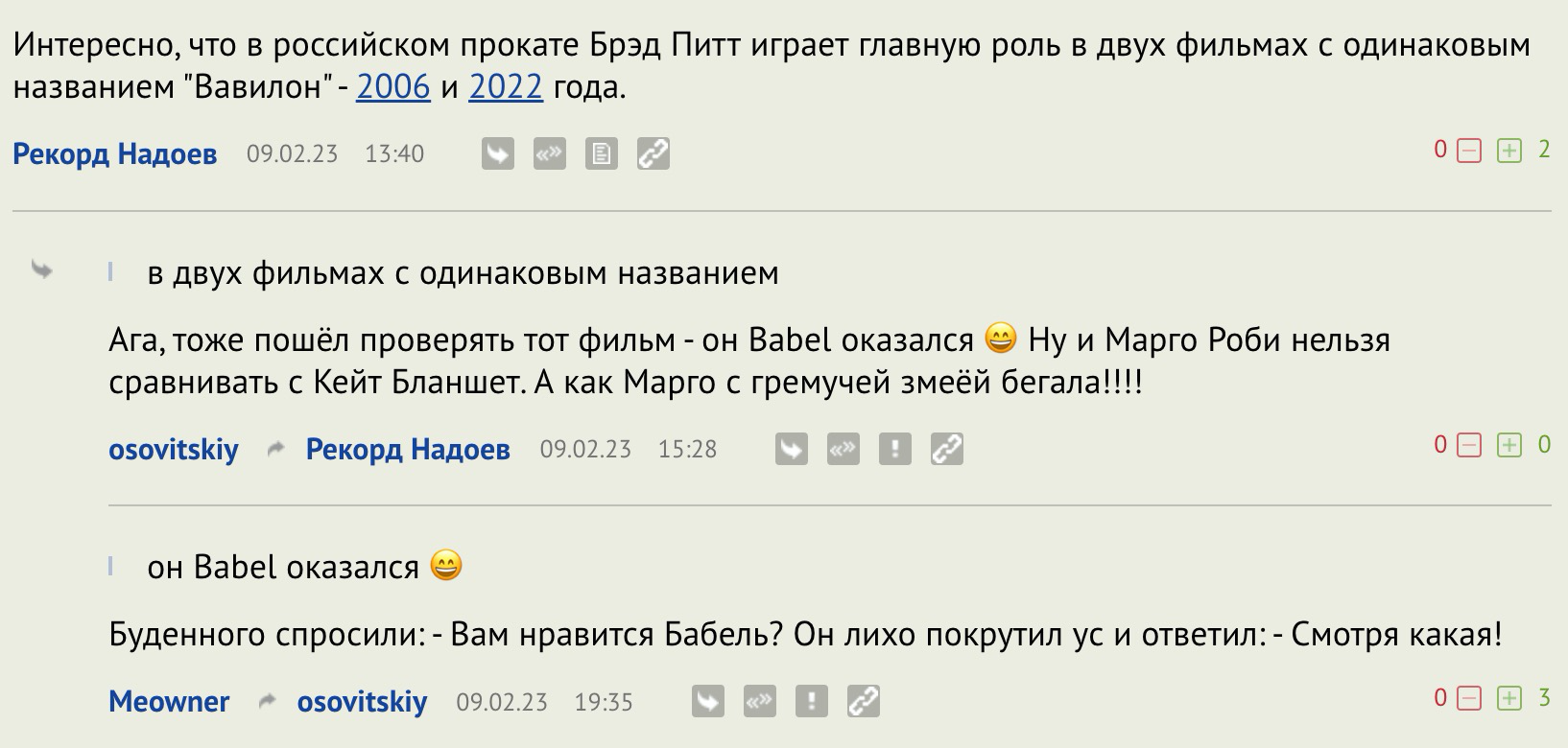Click quote icon on Рекорд Надоев's 13:40 comment

click(x=549, y=153)
